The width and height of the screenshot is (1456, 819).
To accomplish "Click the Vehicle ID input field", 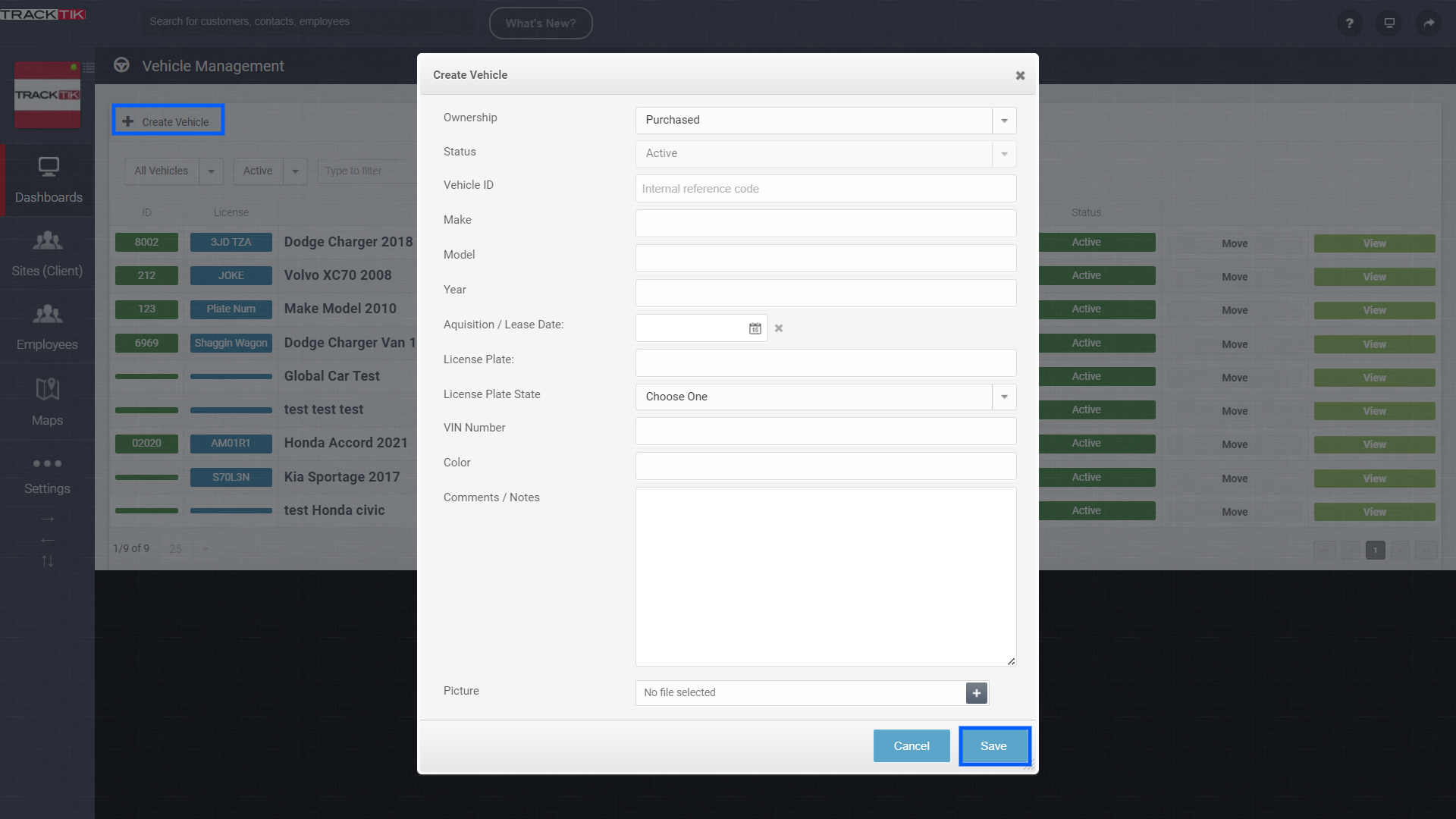I will [x=826, y=189].
